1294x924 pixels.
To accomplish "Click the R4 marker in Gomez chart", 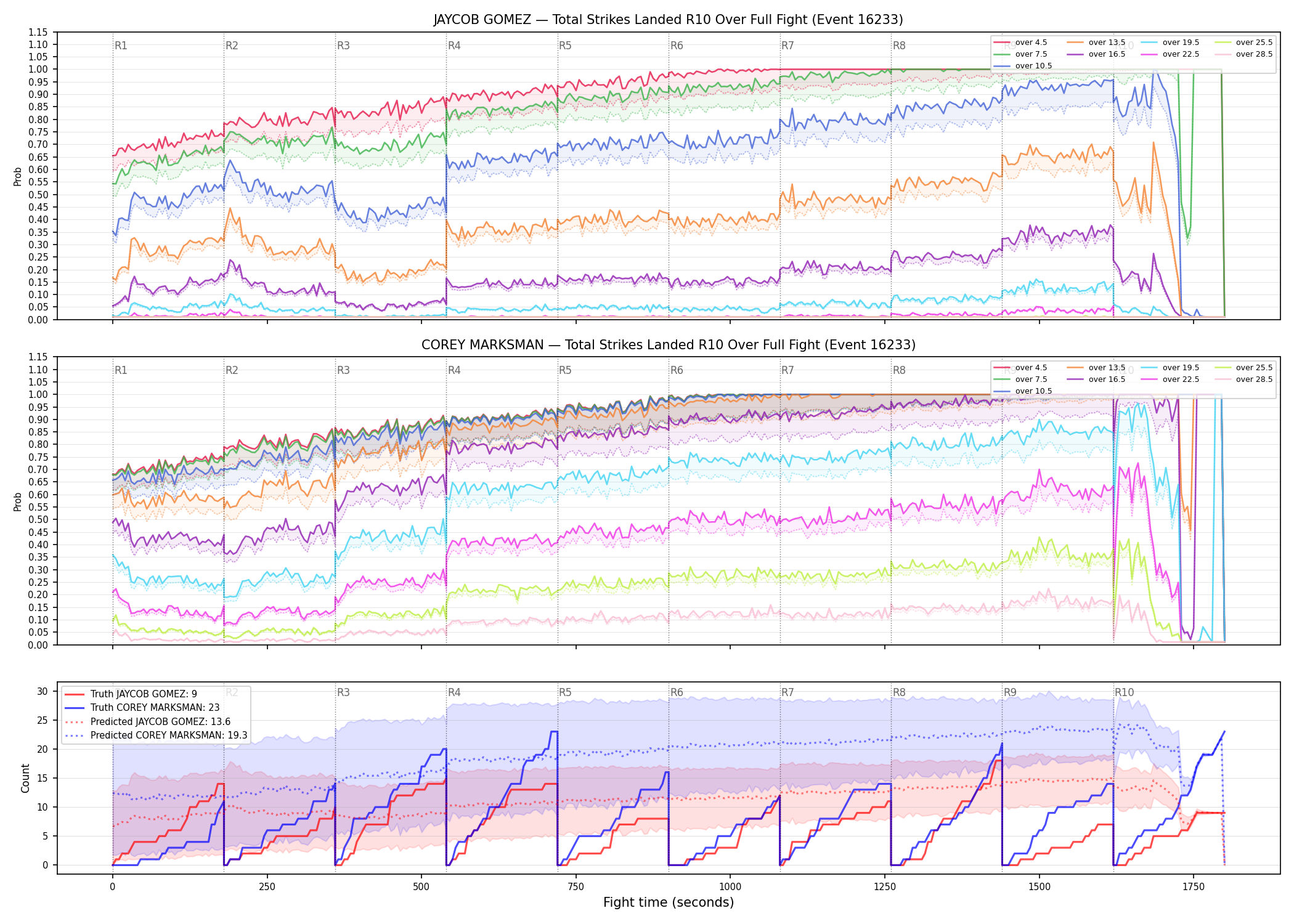I will coord(454,46).
